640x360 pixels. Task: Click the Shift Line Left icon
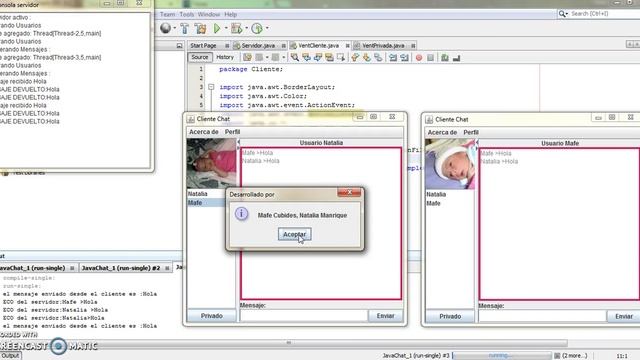click(393, 58)
